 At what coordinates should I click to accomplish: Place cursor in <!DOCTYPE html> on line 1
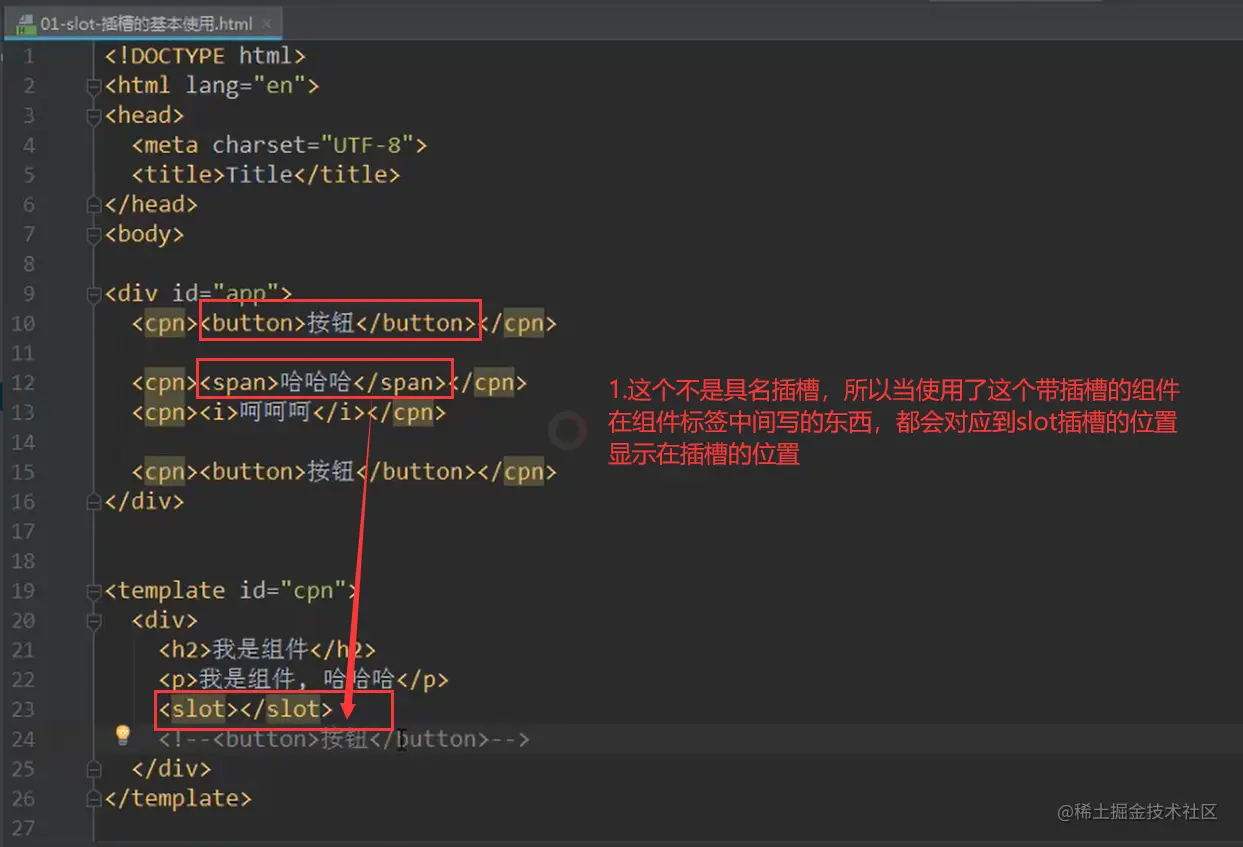(205, 56)
